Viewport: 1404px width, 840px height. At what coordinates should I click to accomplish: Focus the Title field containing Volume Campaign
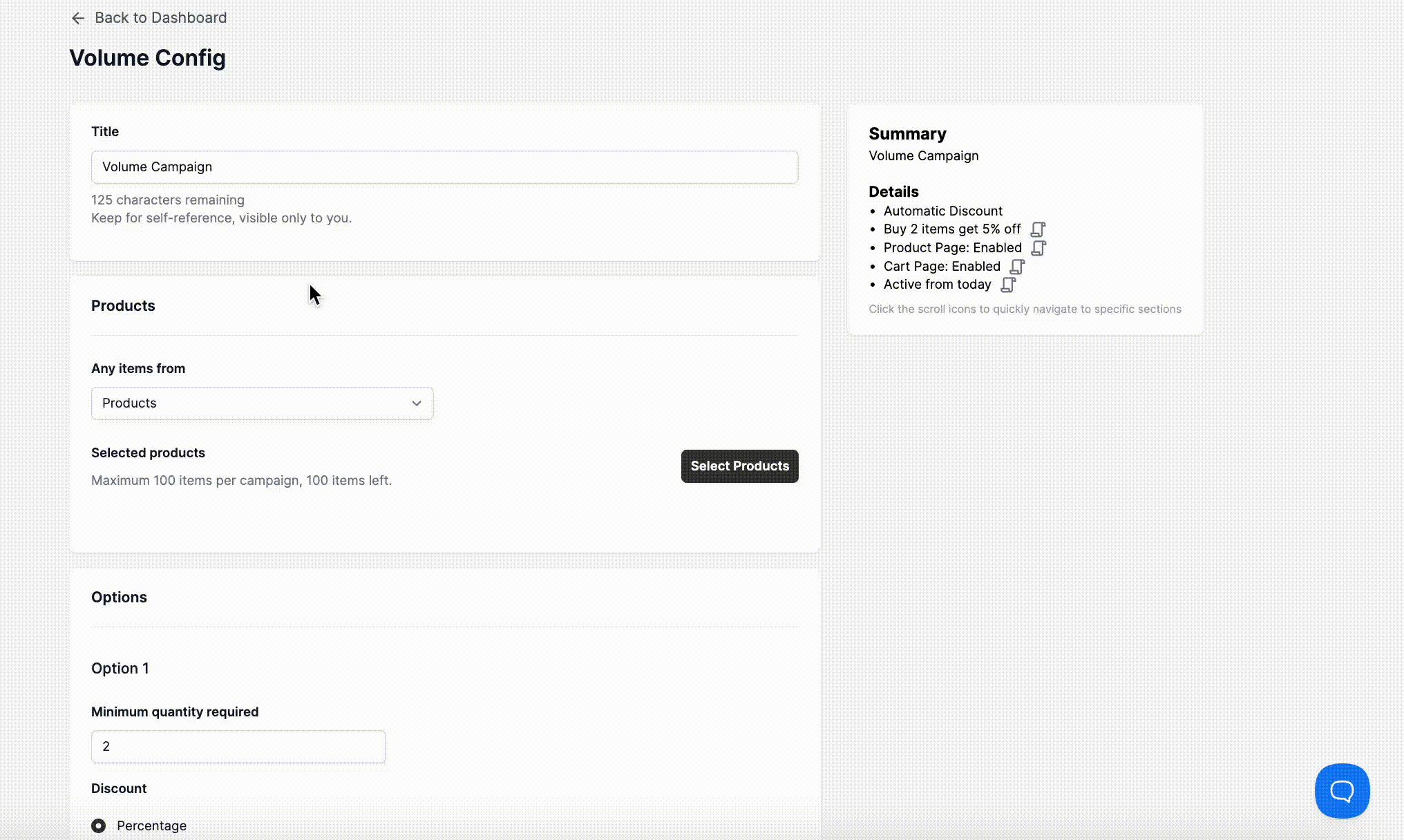pos(444,167)
